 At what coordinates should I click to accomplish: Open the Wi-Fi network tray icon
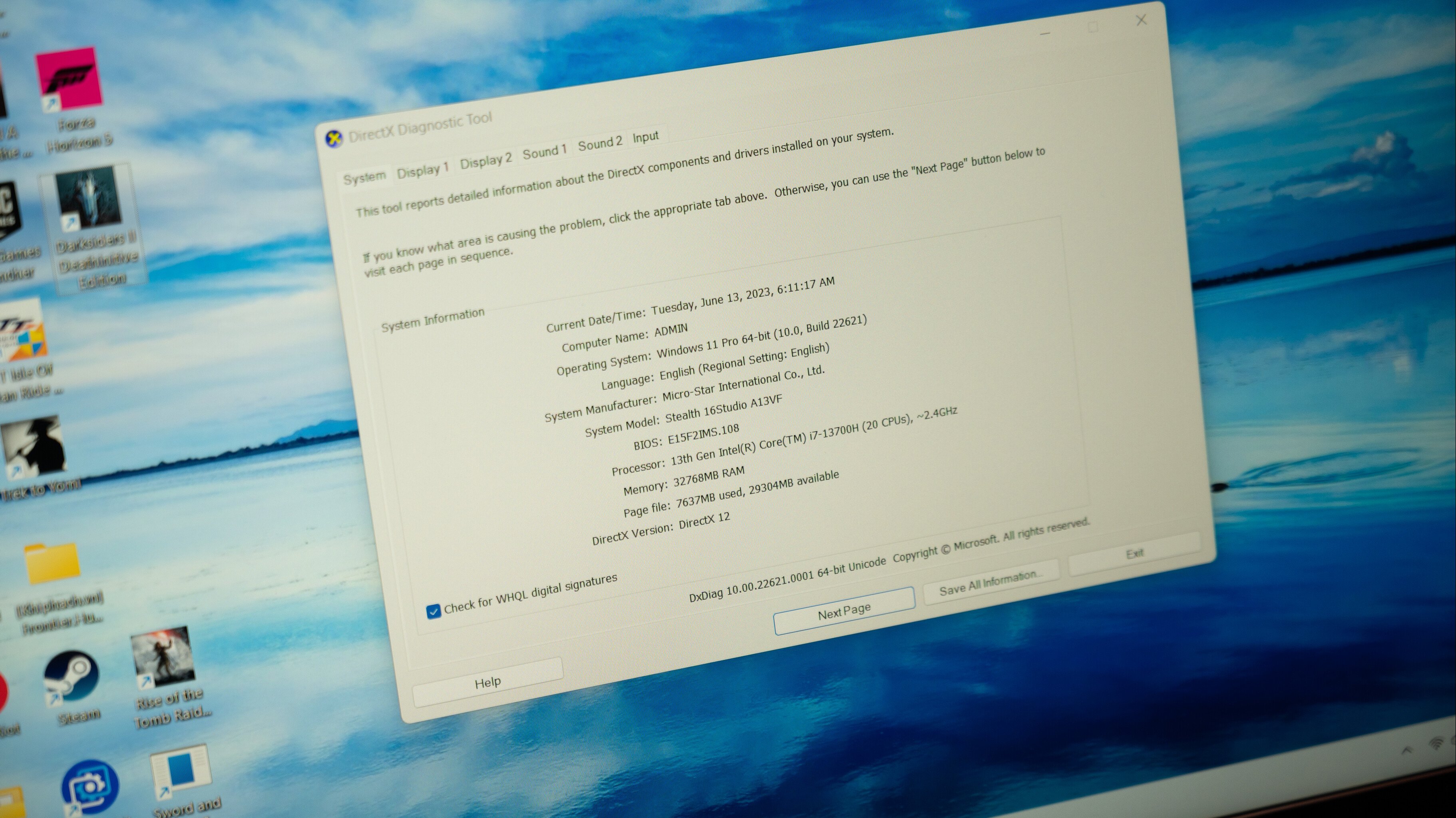1436,743
